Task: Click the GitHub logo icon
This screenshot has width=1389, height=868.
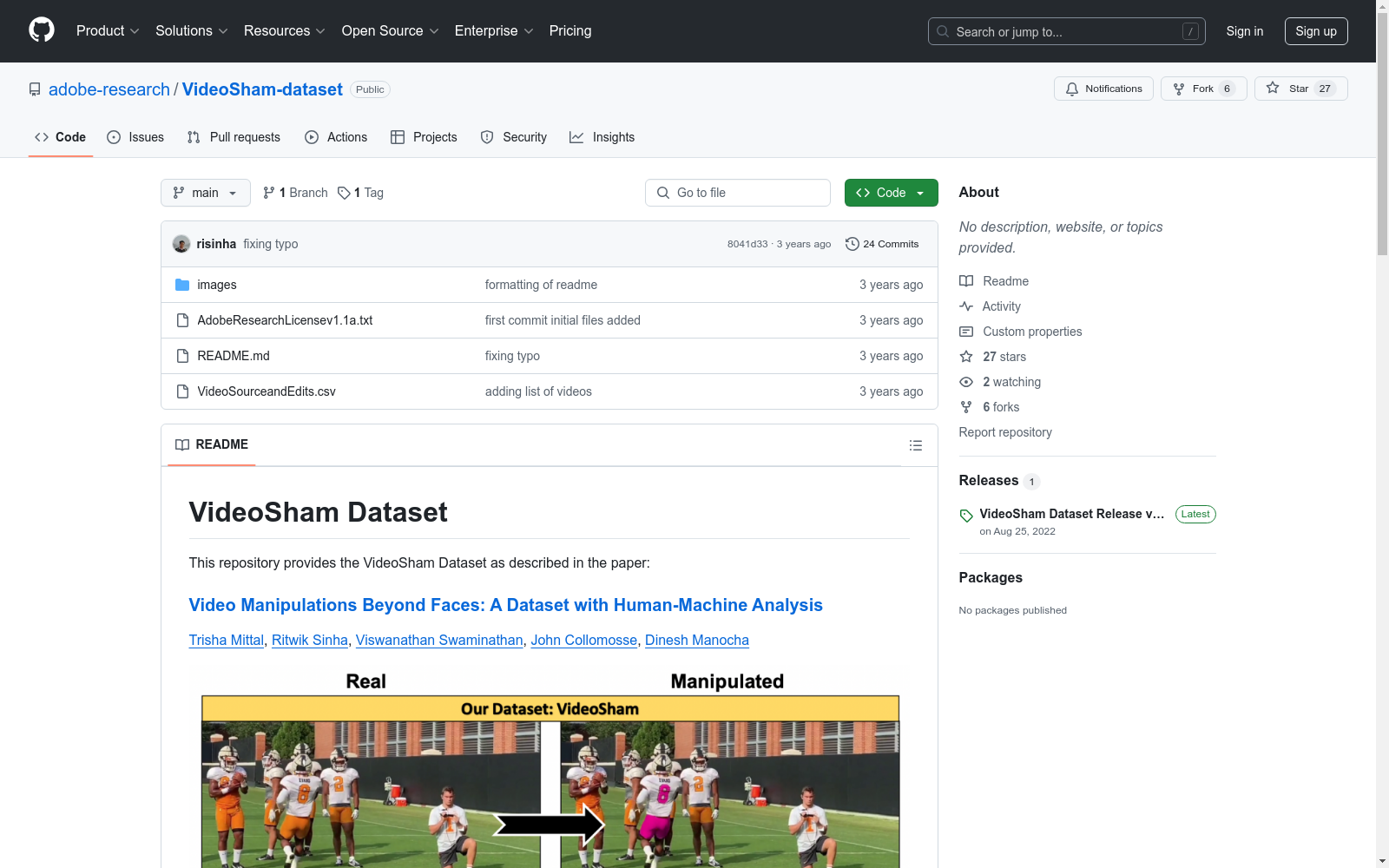Action: click(42, 30)
